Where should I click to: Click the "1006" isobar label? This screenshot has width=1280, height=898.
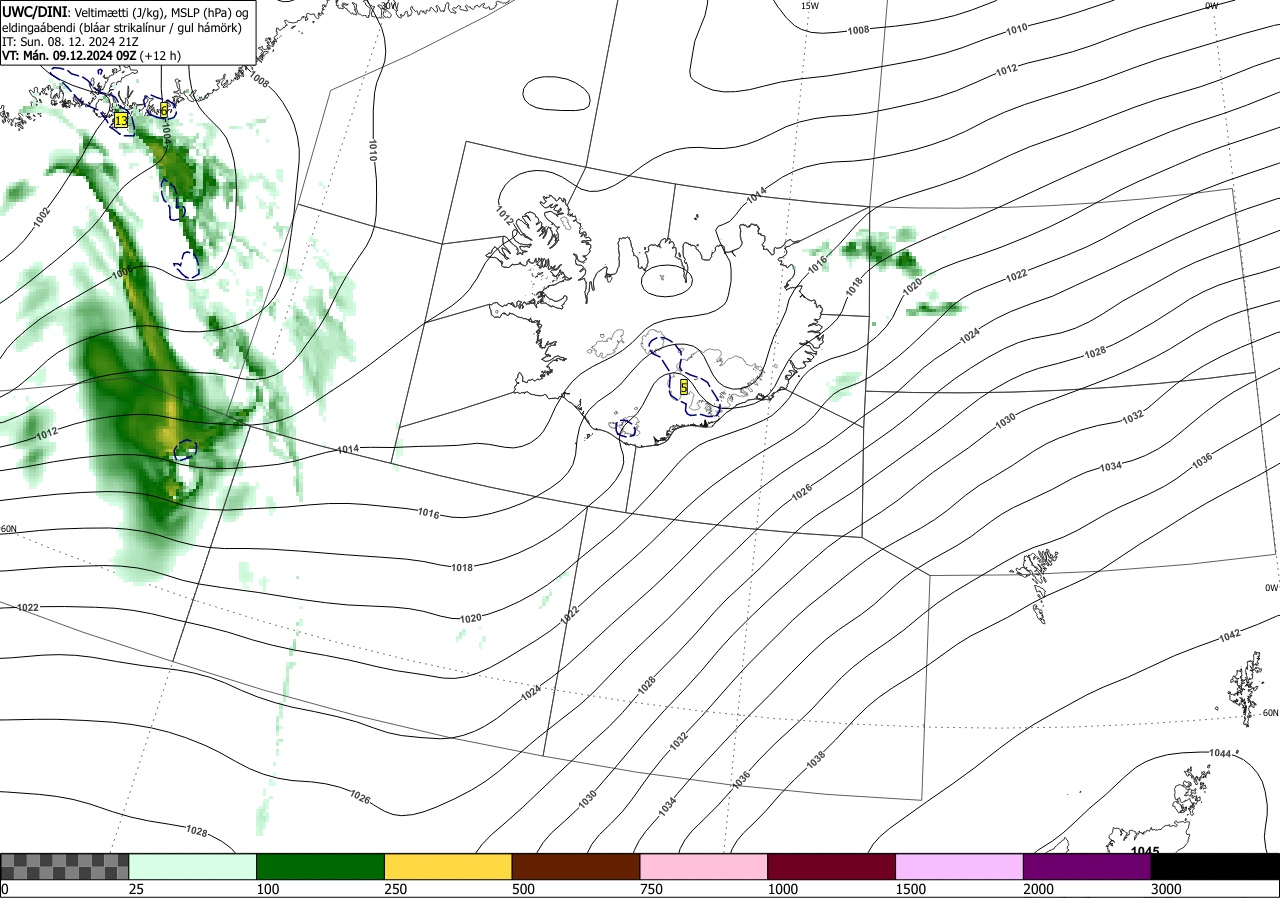point(121,272)
